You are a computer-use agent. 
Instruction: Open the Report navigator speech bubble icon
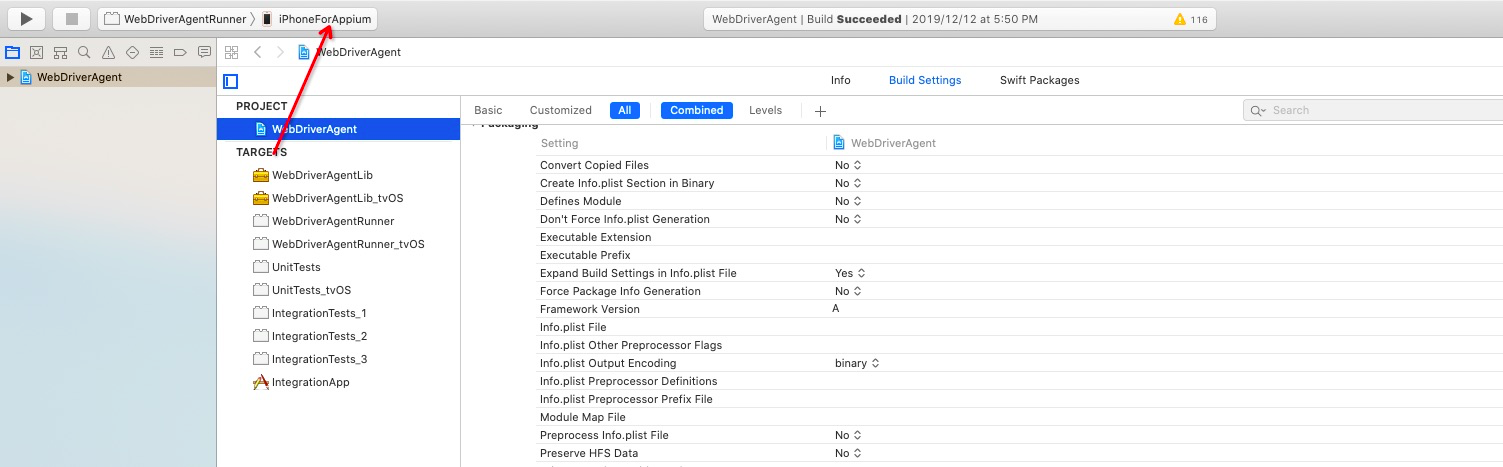point(204,52)
